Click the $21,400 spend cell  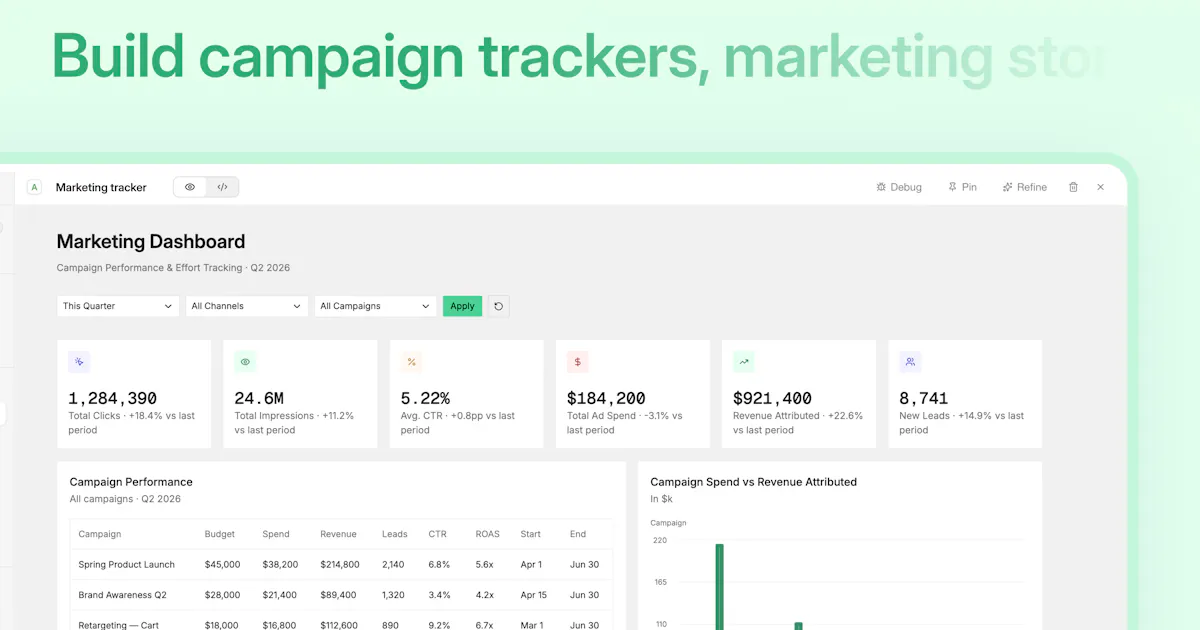(x=279, y=595)
